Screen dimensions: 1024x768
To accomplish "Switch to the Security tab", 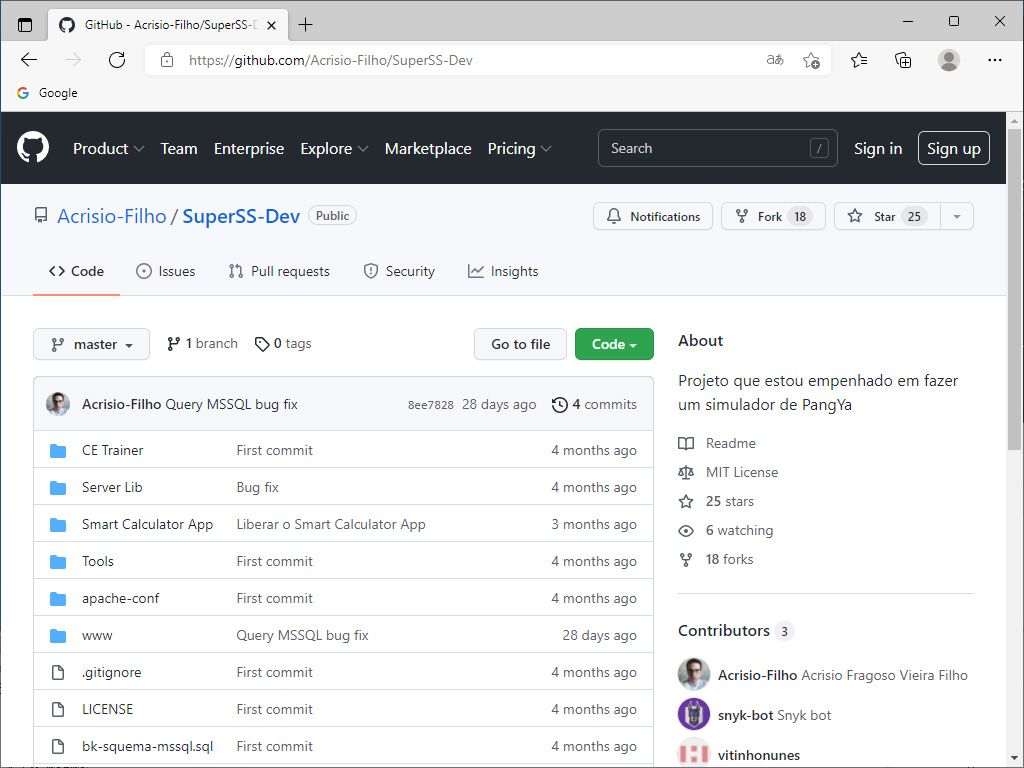I will (x=398, y=272).
